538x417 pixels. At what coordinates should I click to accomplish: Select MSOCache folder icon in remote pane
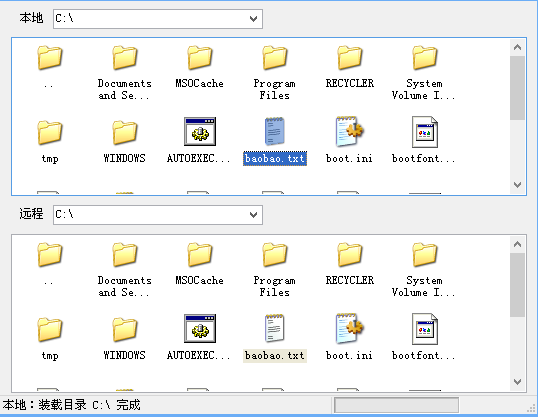coord(200,255)
